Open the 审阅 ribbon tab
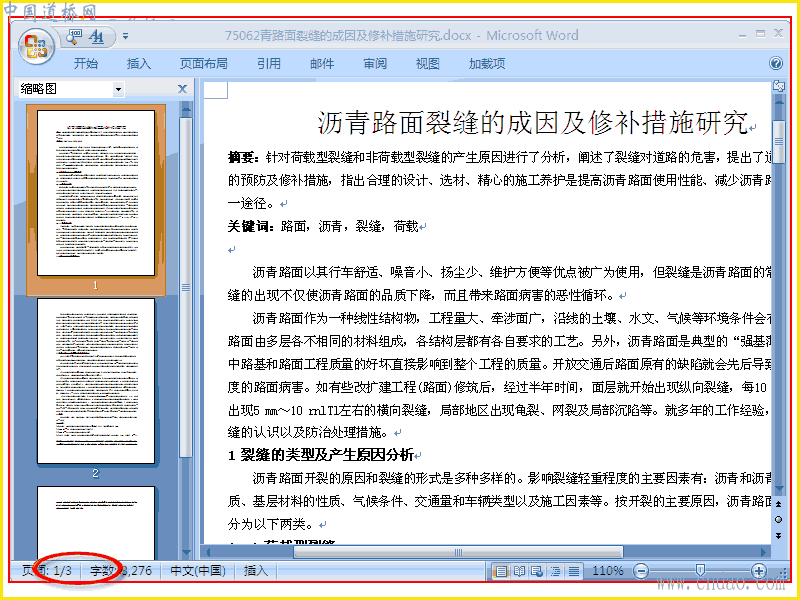The image size is (800, 600). [x=375, y=63]
